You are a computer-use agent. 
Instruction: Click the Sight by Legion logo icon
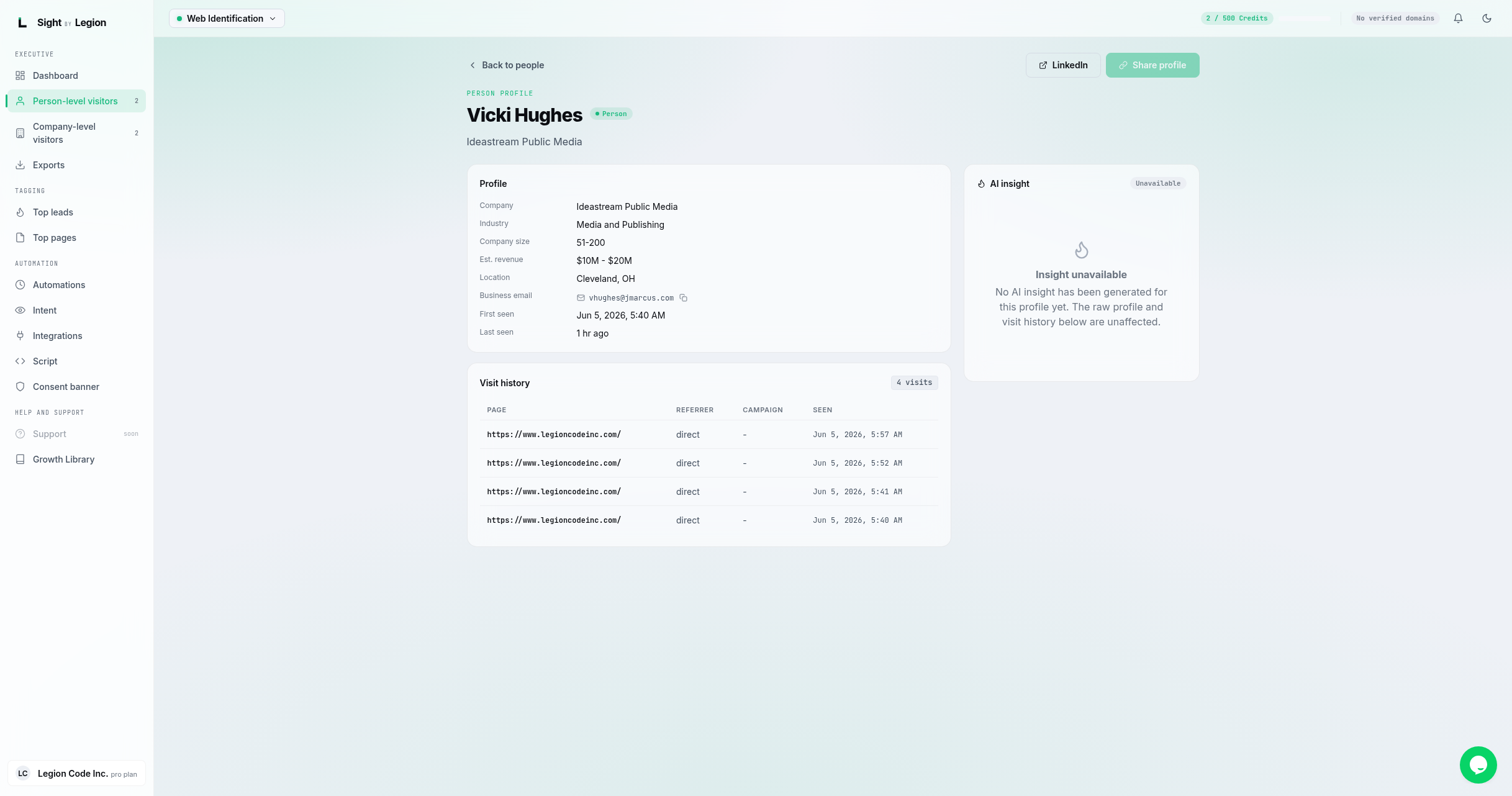coord(22,23)
